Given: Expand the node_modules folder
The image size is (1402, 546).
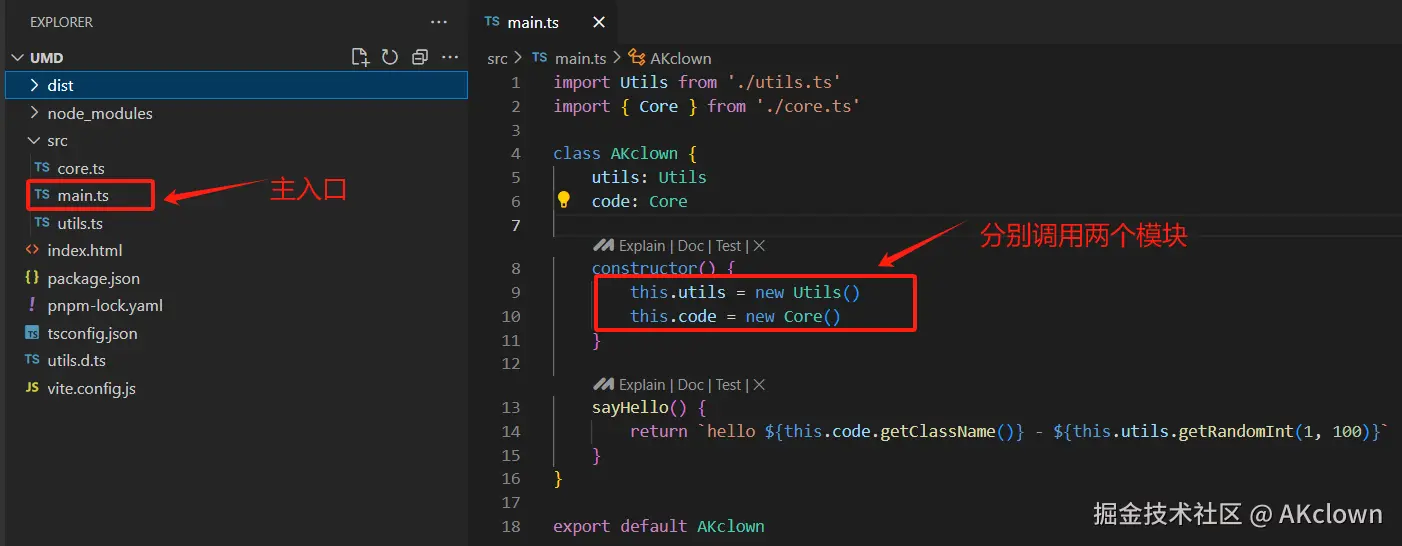Looking at the screenshot, I should point(236,113).
